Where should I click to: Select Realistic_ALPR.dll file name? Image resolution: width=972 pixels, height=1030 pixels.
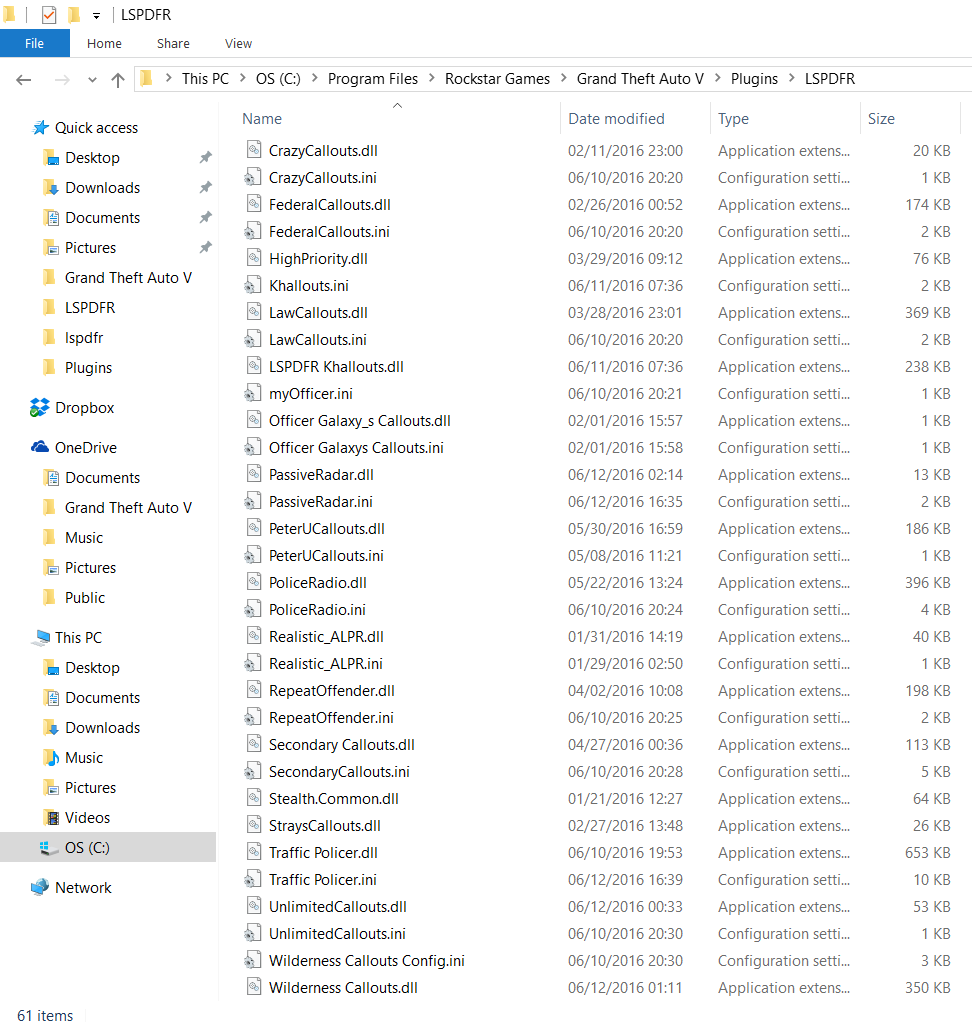[326, 637]
